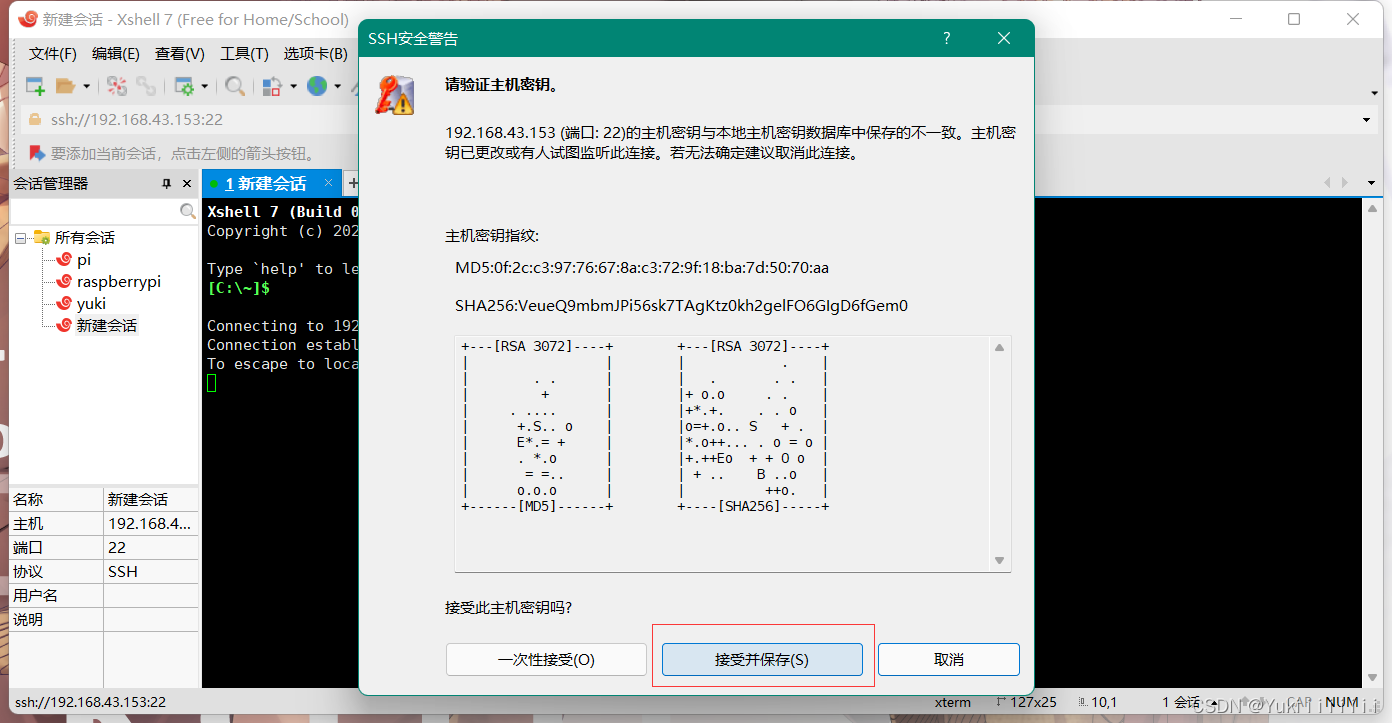Viewport: 1392px width, 723px height.
Task: Click the 127x25 terminal size in status bar
Action: pyautogui.click(x=1026, y=702)
